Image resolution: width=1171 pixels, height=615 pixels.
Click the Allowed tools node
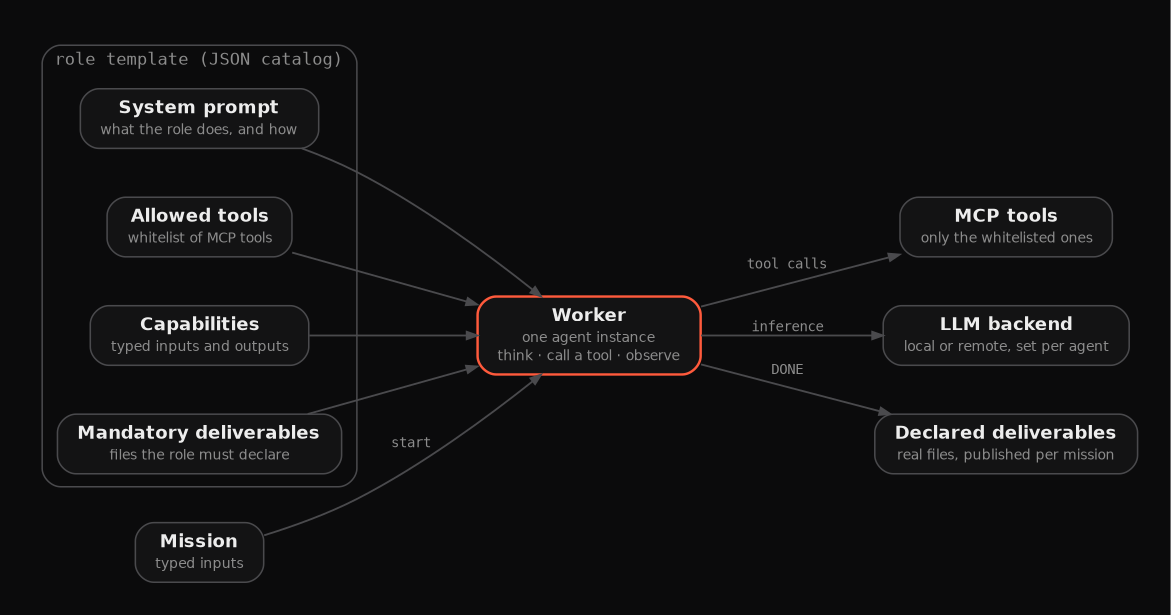(x=199, y=227)
